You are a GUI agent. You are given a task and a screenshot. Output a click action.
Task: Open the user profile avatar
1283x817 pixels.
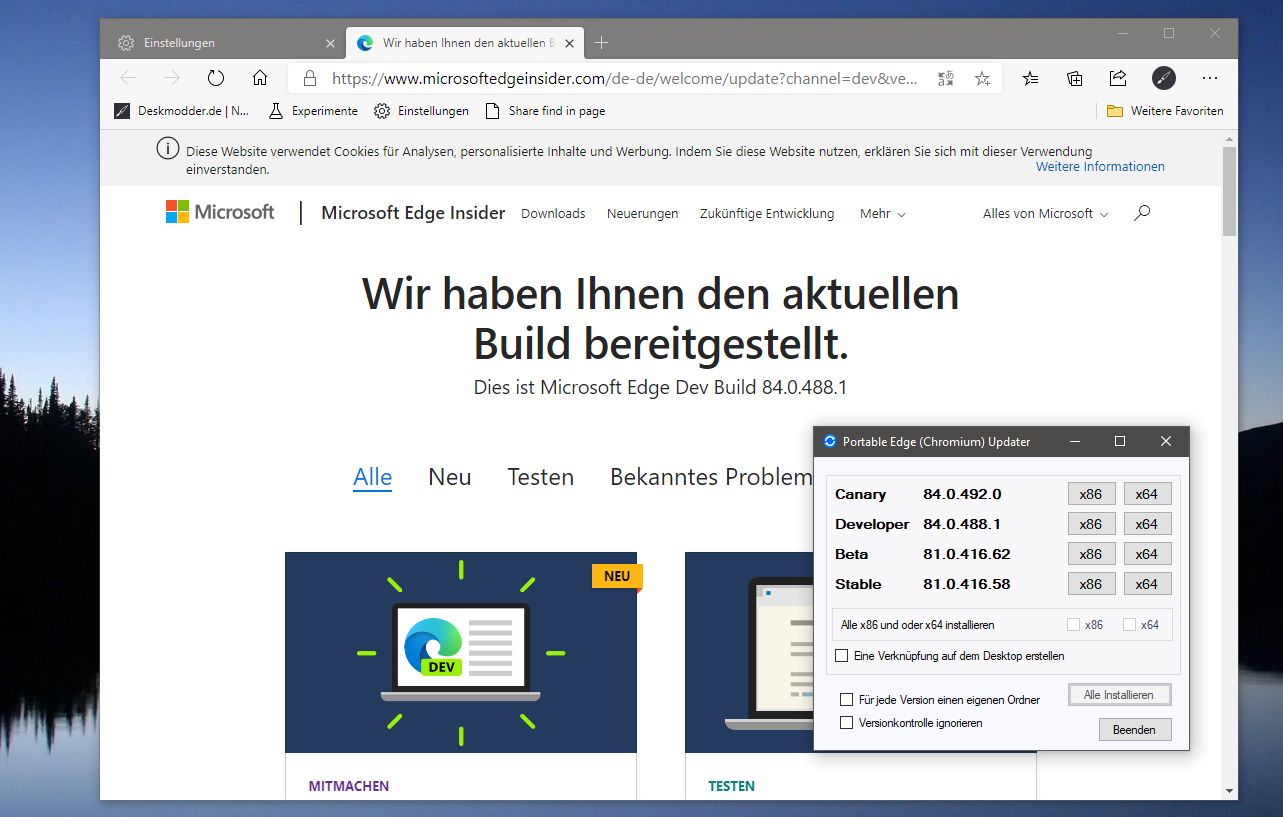1164,78
